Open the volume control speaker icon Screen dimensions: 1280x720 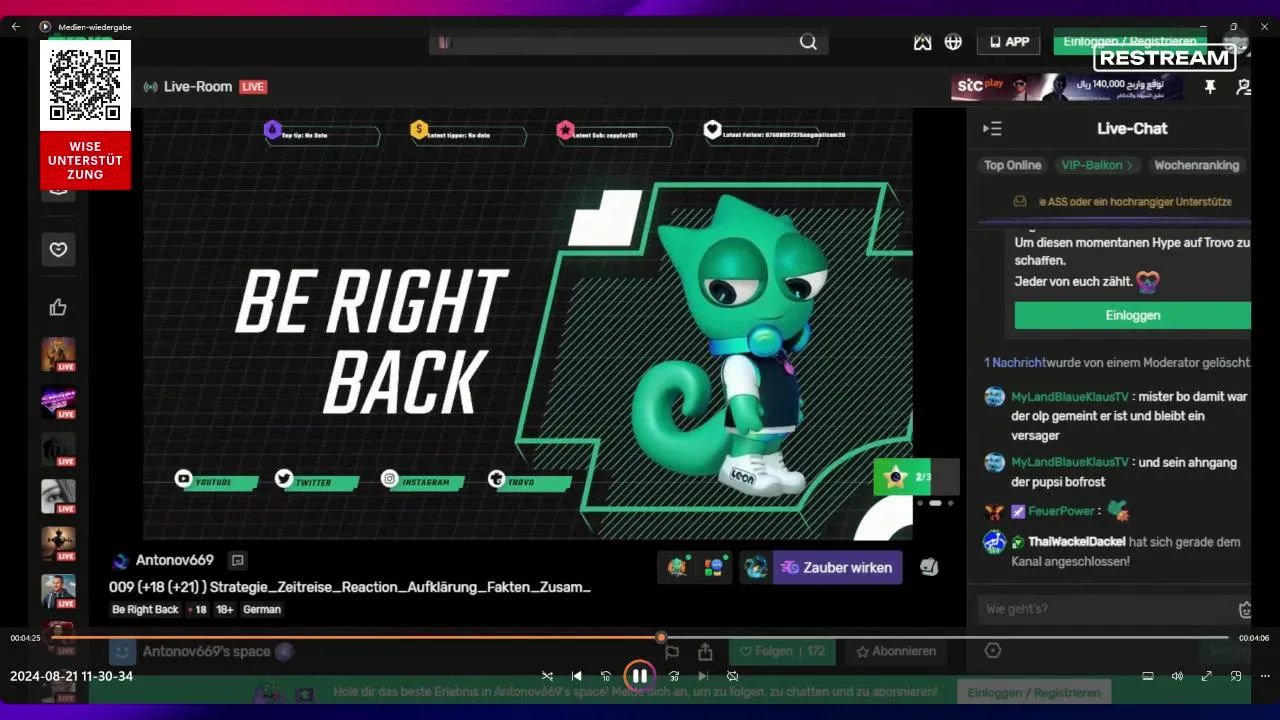tap(1177, 676)
